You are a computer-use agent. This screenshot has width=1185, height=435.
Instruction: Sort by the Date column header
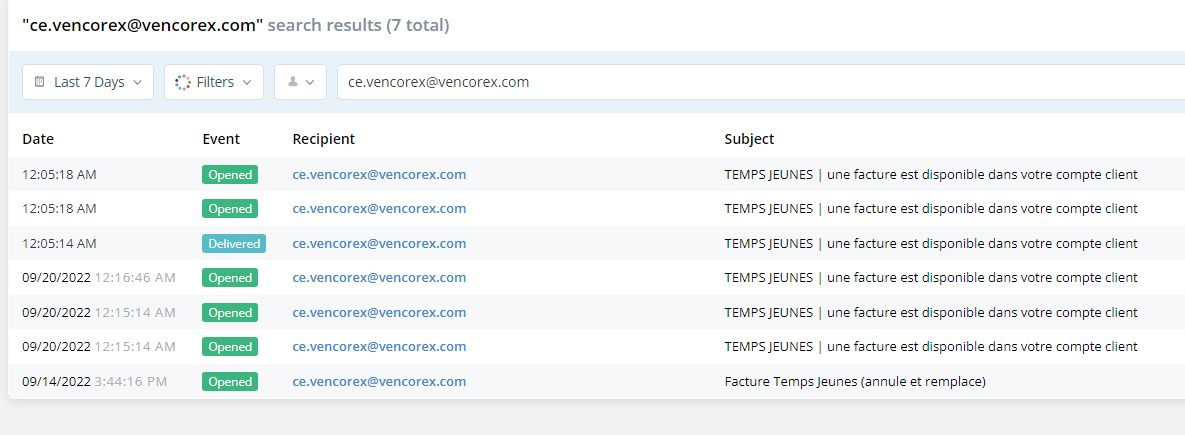click(38, 139)
